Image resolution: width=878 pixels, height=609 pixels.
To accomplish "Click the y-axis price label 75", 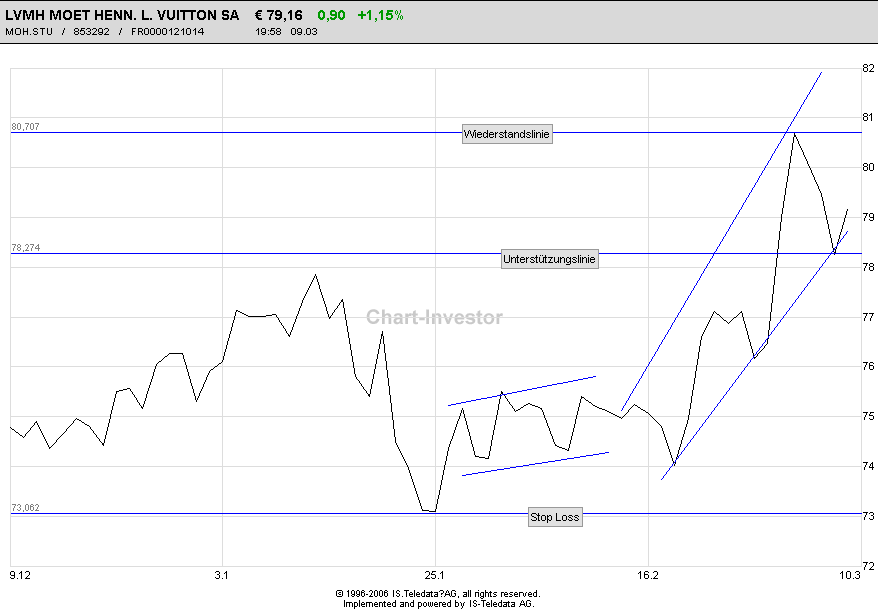I will pyautogui.click(x=868, y=416).
